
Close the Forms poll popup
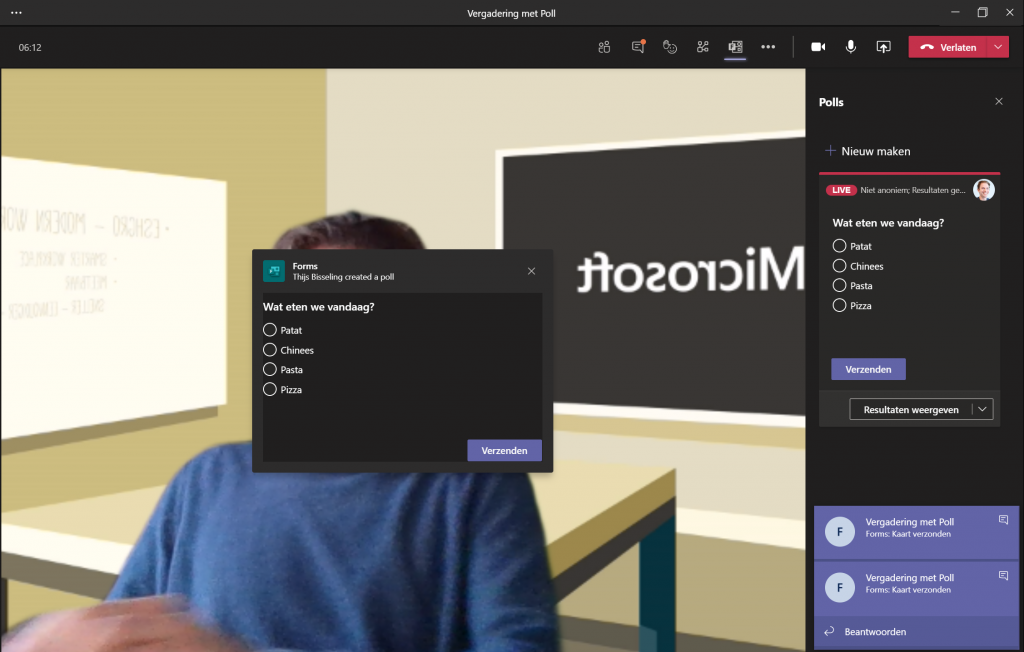pos(532,271)
